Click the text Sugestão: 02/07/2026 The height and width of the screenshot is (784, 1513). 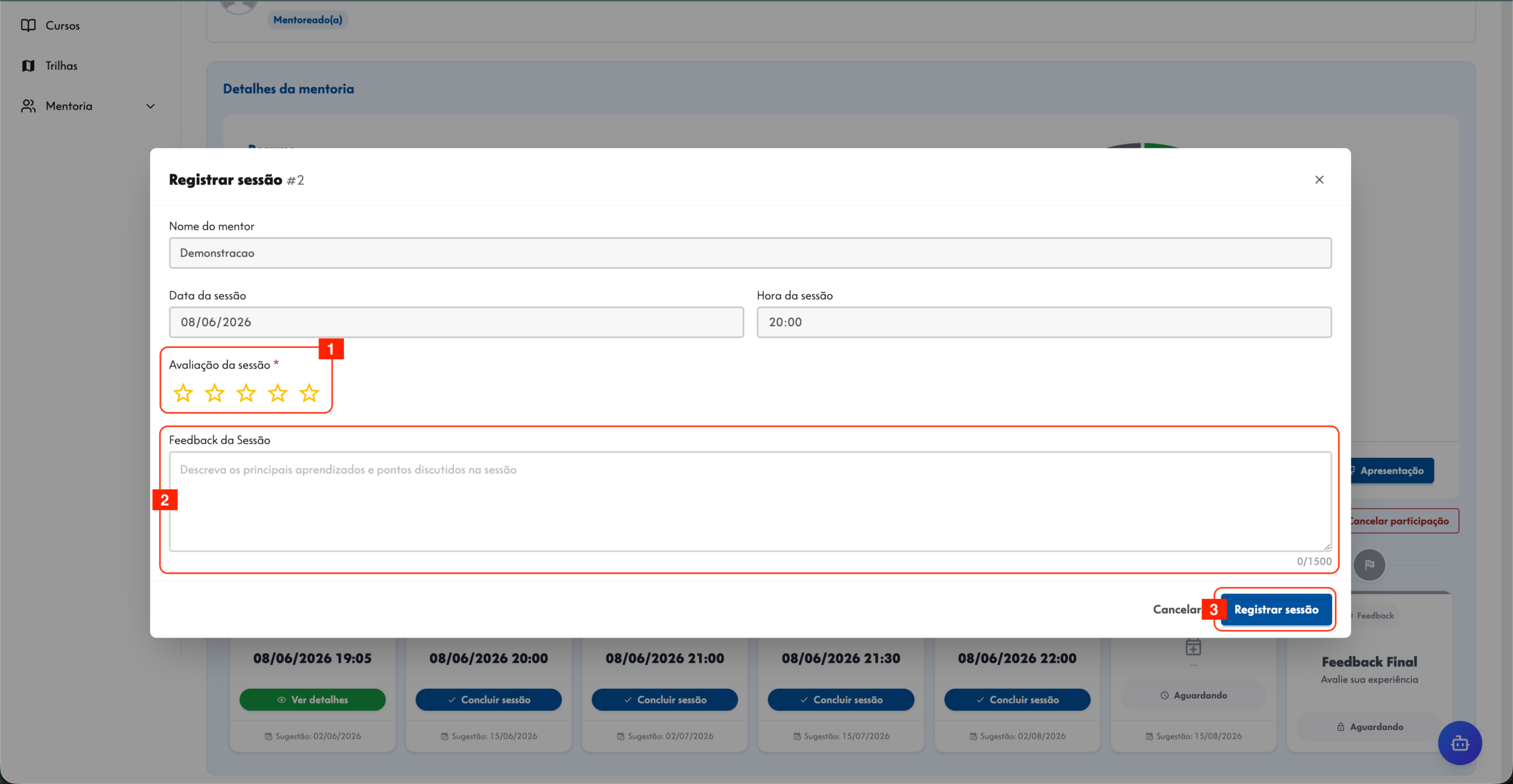[x=670, y=736]
